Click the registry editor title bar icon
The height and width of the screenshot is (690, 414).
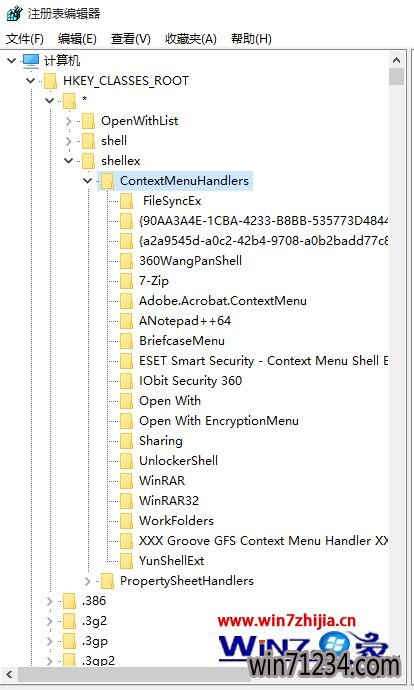point(15,13)
